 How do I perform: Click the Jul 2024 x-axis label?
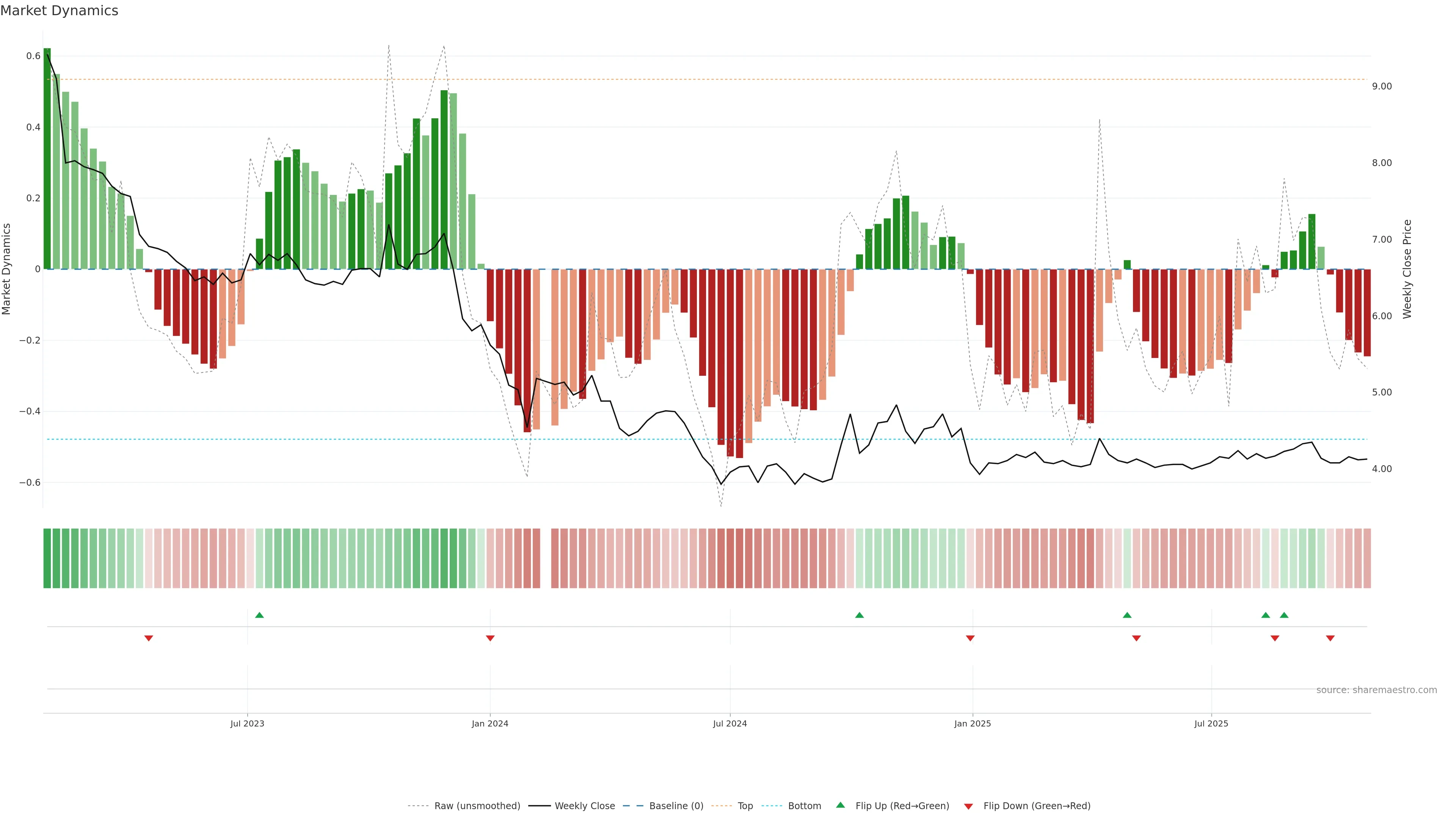click(730, 723)
